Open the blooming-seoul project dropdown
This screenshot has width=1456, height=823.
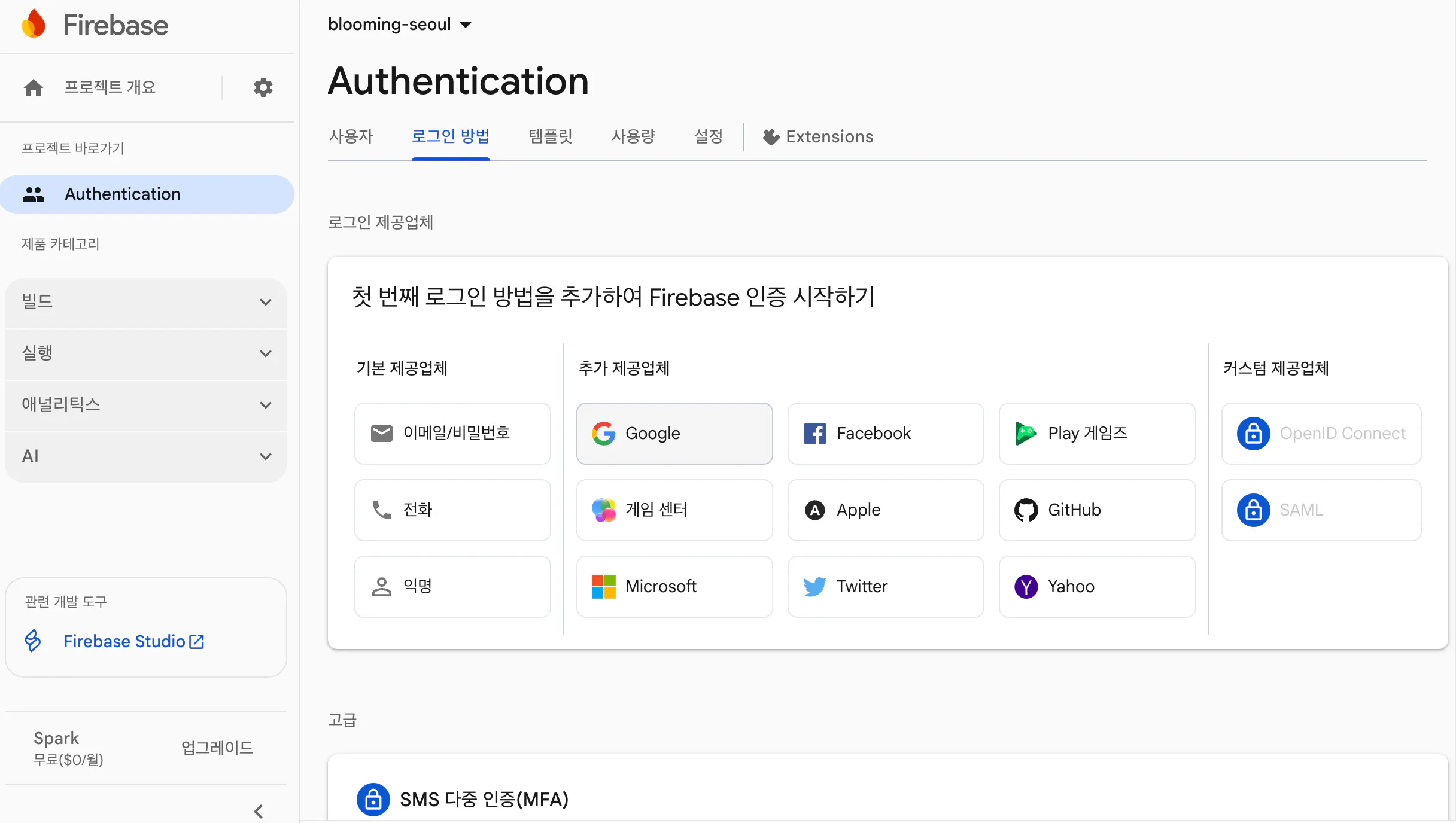[x=400, y=25]
